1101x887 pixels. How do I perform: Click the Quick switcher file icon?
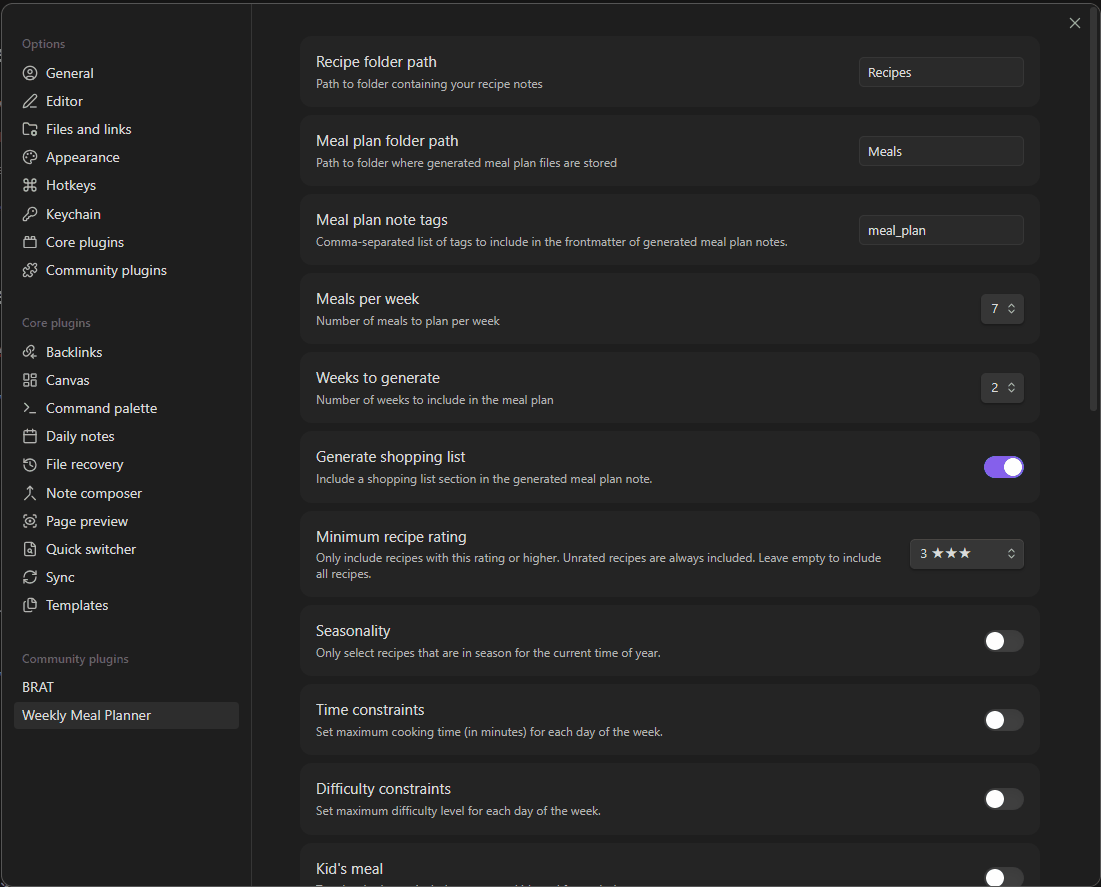(29, 549)
